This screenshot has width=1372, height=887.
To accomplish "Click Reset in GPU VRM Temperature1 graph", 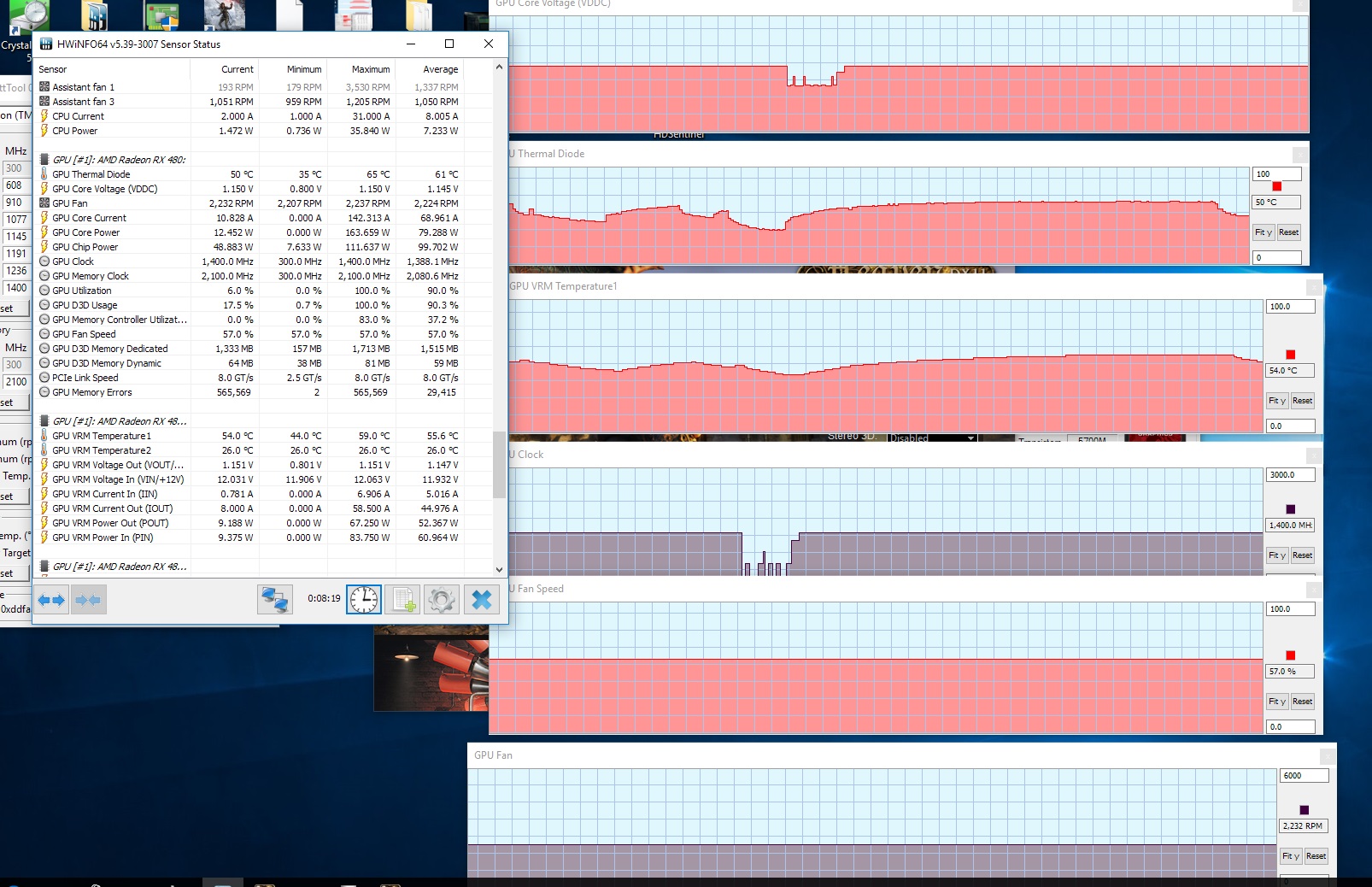I will [x=1302, y=401].
